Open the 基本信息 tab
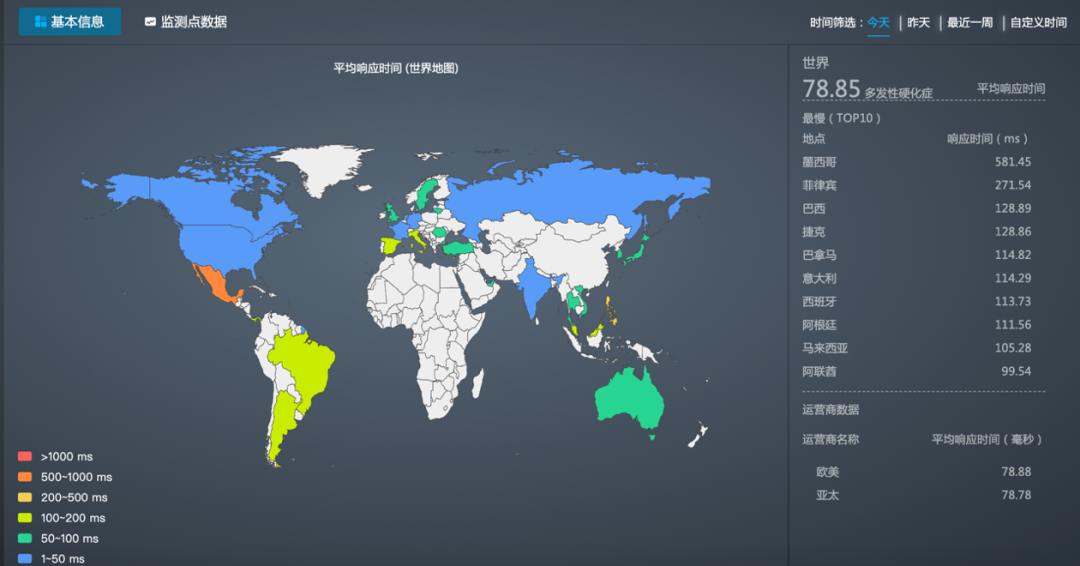 (x=70, y=21)
